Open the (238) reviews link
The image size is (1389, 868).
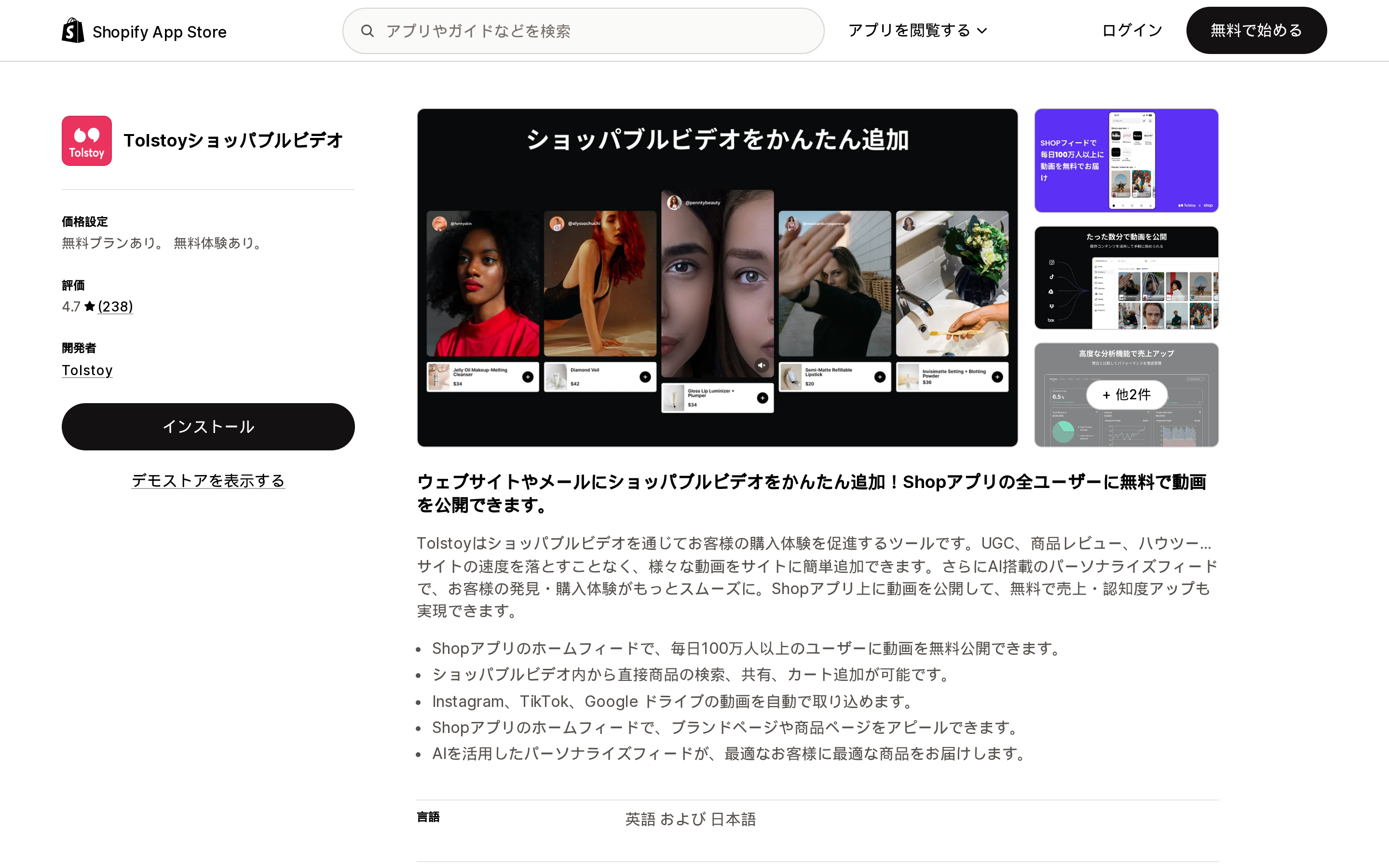tap(115, 307)
